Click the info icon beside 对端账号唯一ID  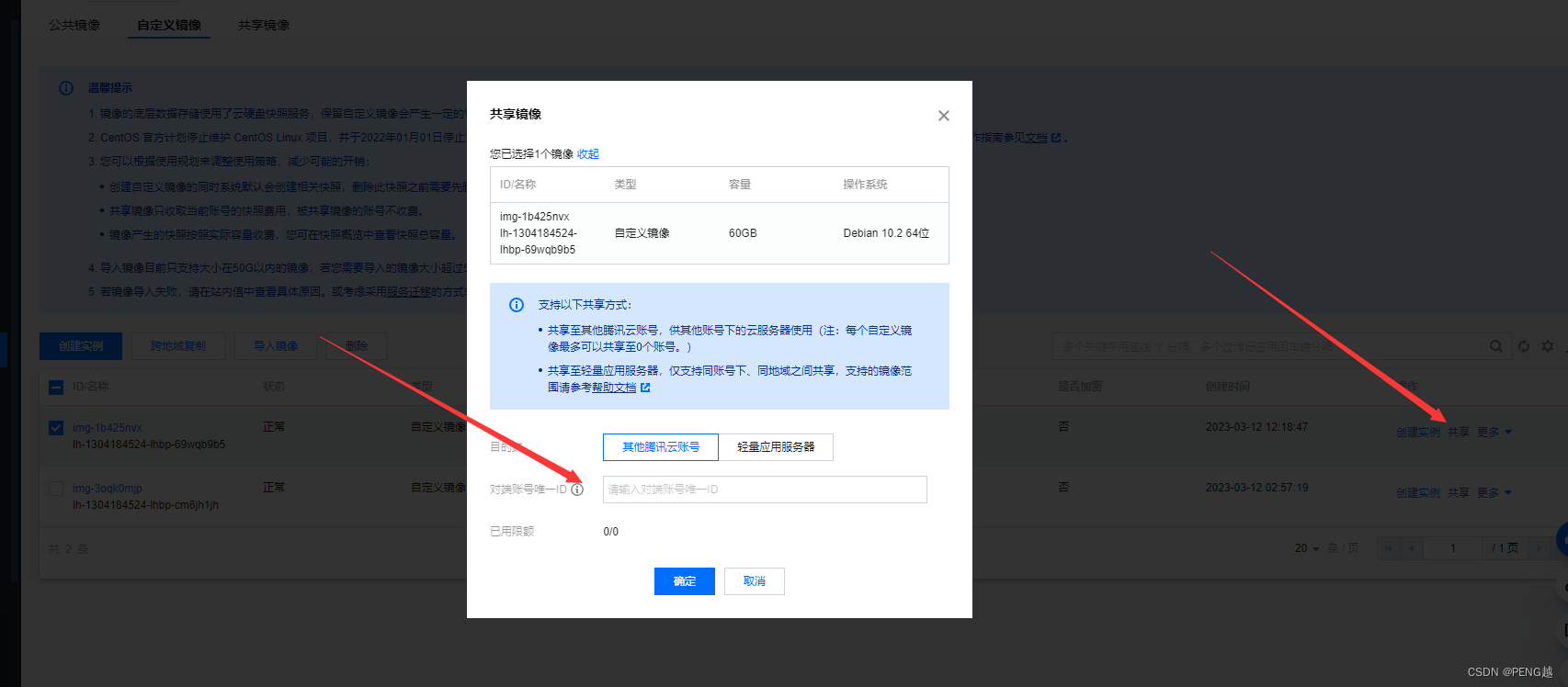[577, 490]
